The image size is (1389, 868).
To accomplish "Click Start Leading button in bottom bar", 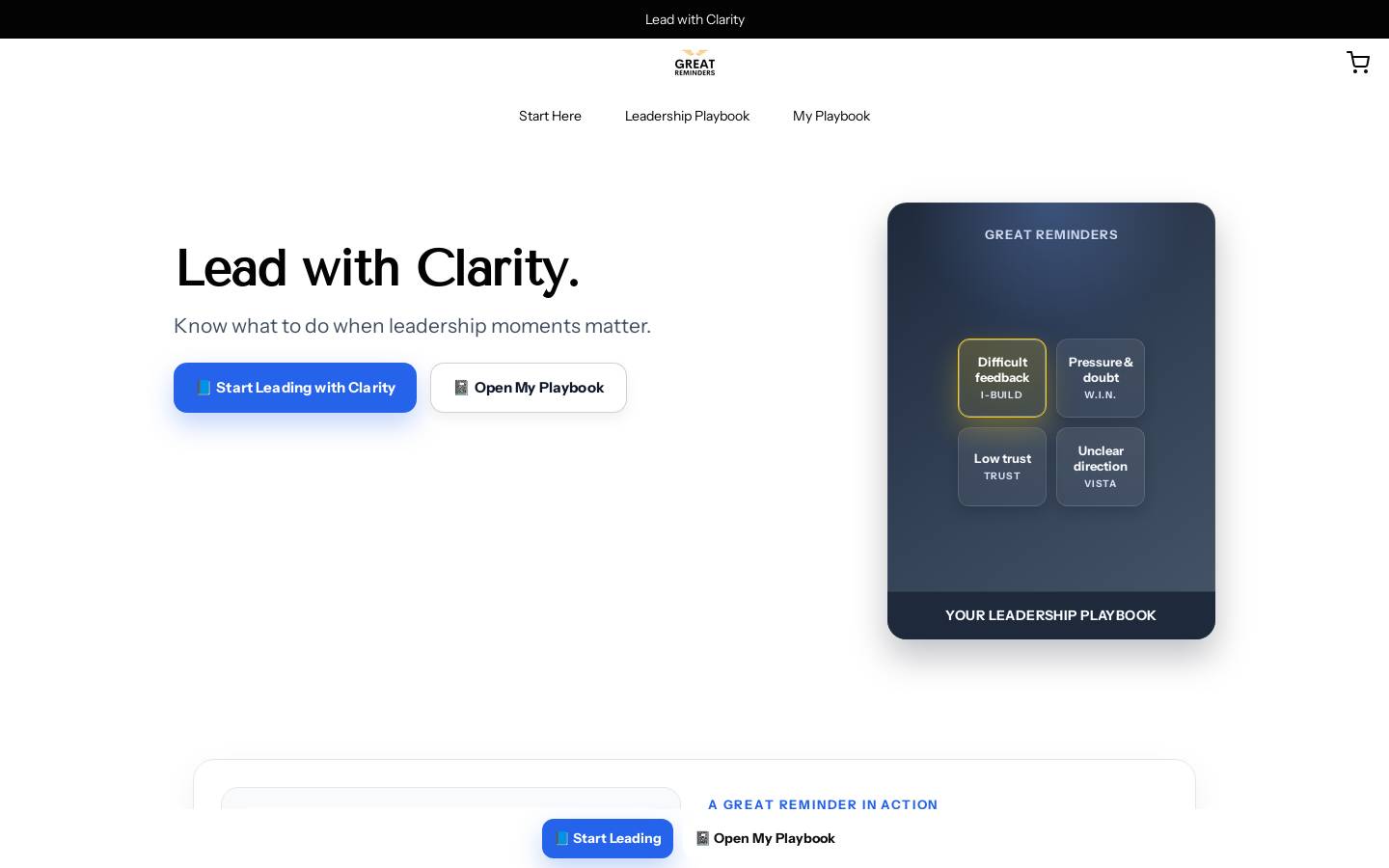I will click(608, 838).
